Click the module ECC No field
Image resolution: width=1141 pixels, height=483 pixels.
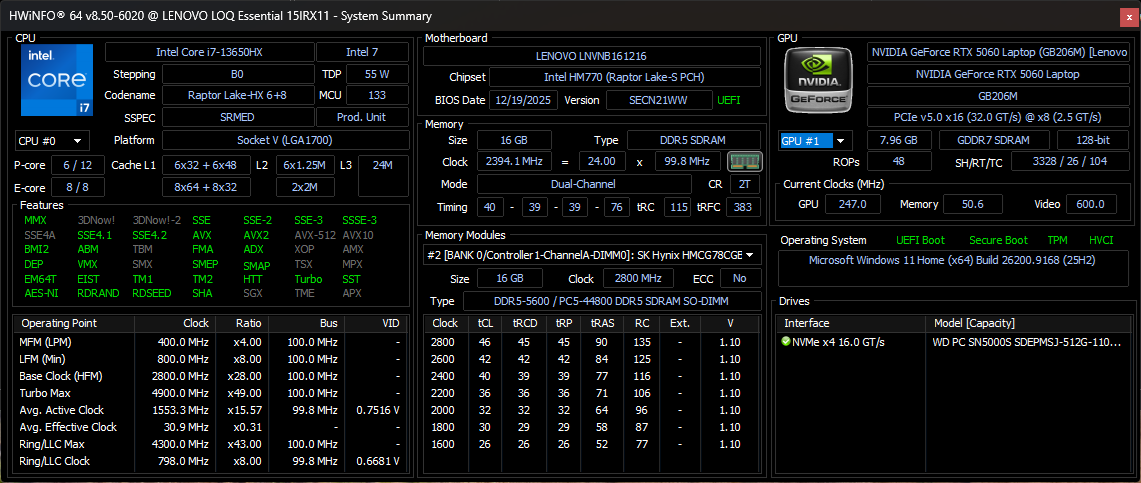740,278
